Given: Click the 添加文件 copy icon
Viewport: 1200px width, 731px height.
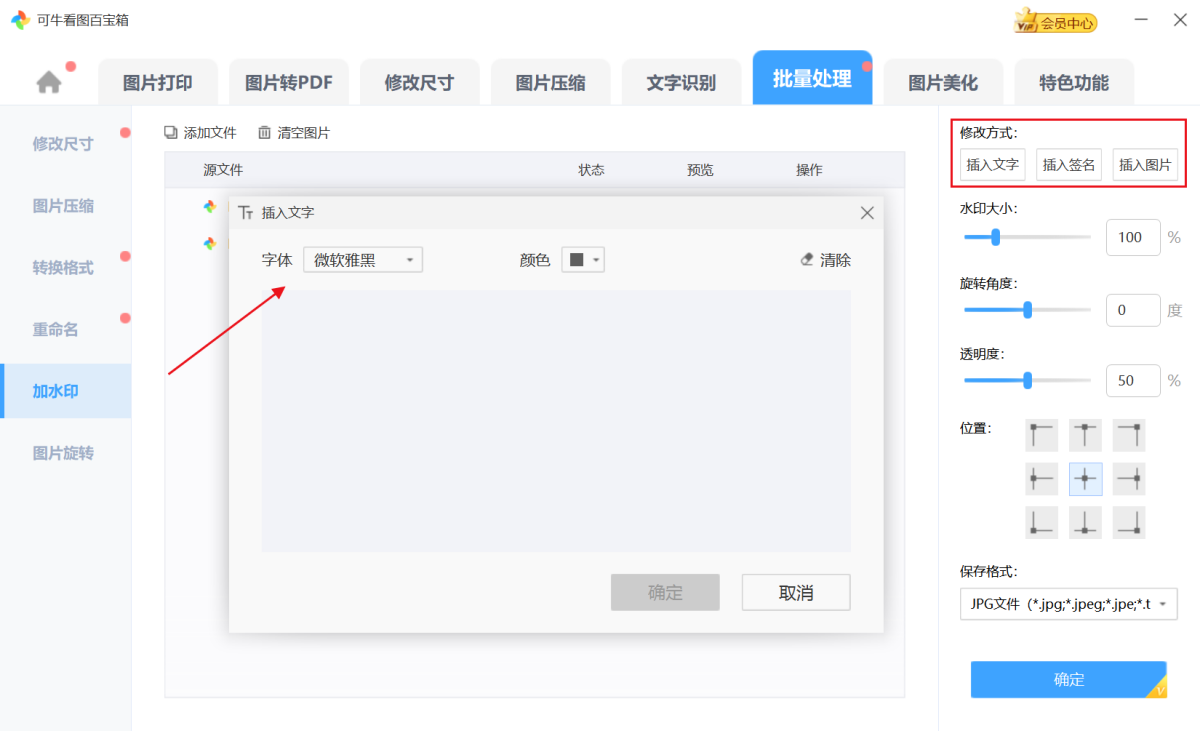Looking at the screenshot, I should [x=171, y=132].
